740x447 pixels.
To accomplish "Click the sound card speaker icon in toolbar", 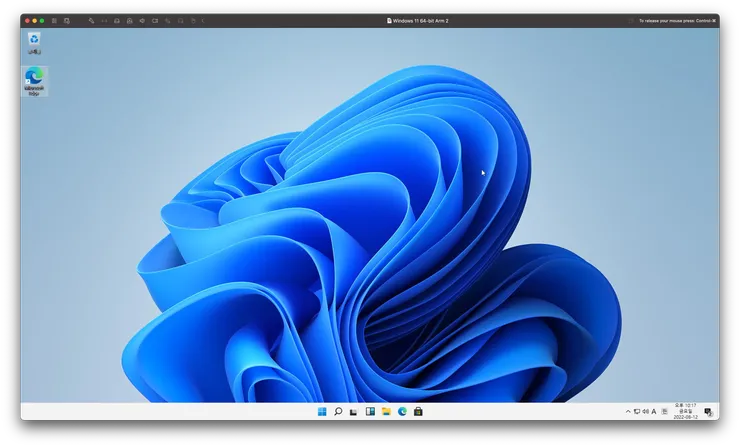I will click(142, 21).
